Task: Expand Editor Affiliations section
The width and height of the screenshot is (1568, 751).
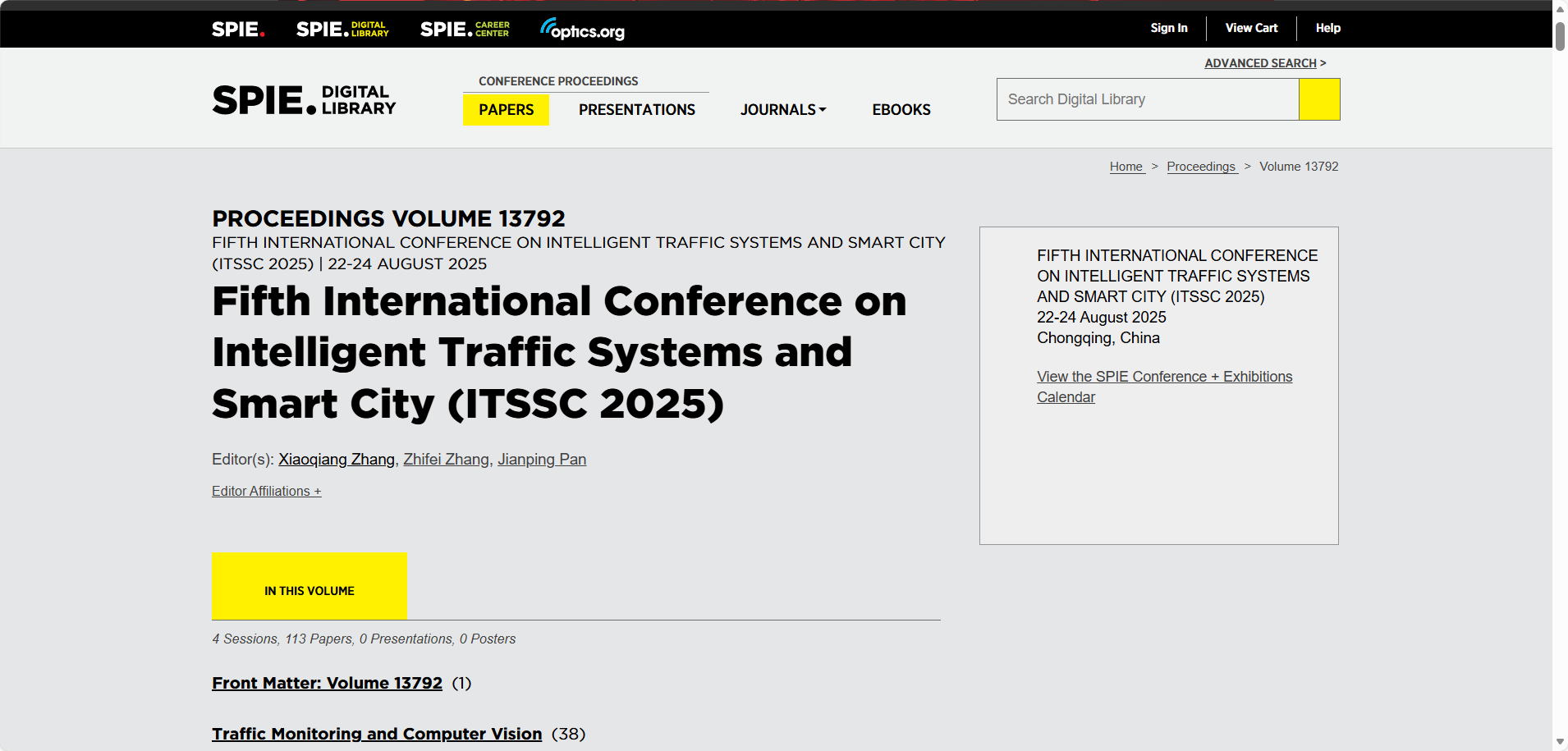Action: click(x=266, y=491)
